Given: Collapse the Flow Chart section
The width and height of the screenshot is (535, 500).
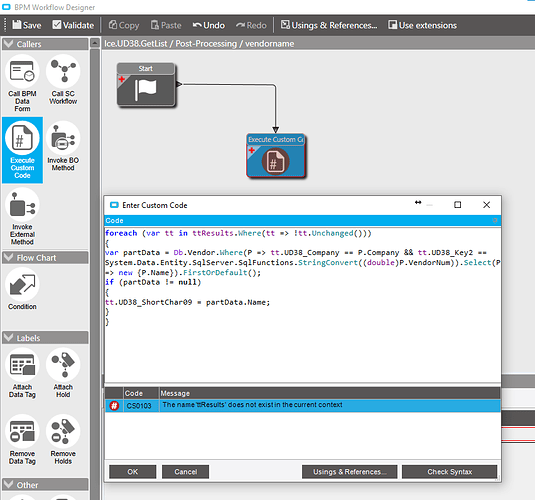Looking at the screenshot, I should click(45, 258).
